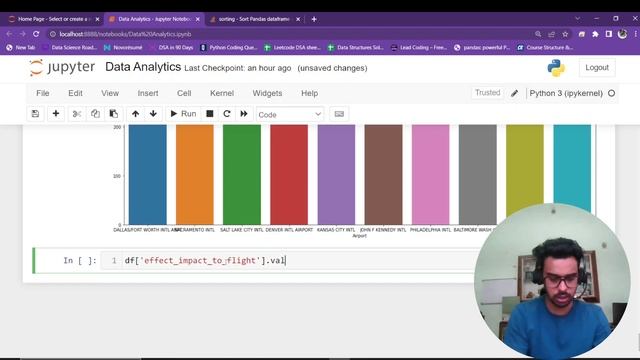
Task: Open the Help menu in Jupyter
Action: tap(309, 93)
